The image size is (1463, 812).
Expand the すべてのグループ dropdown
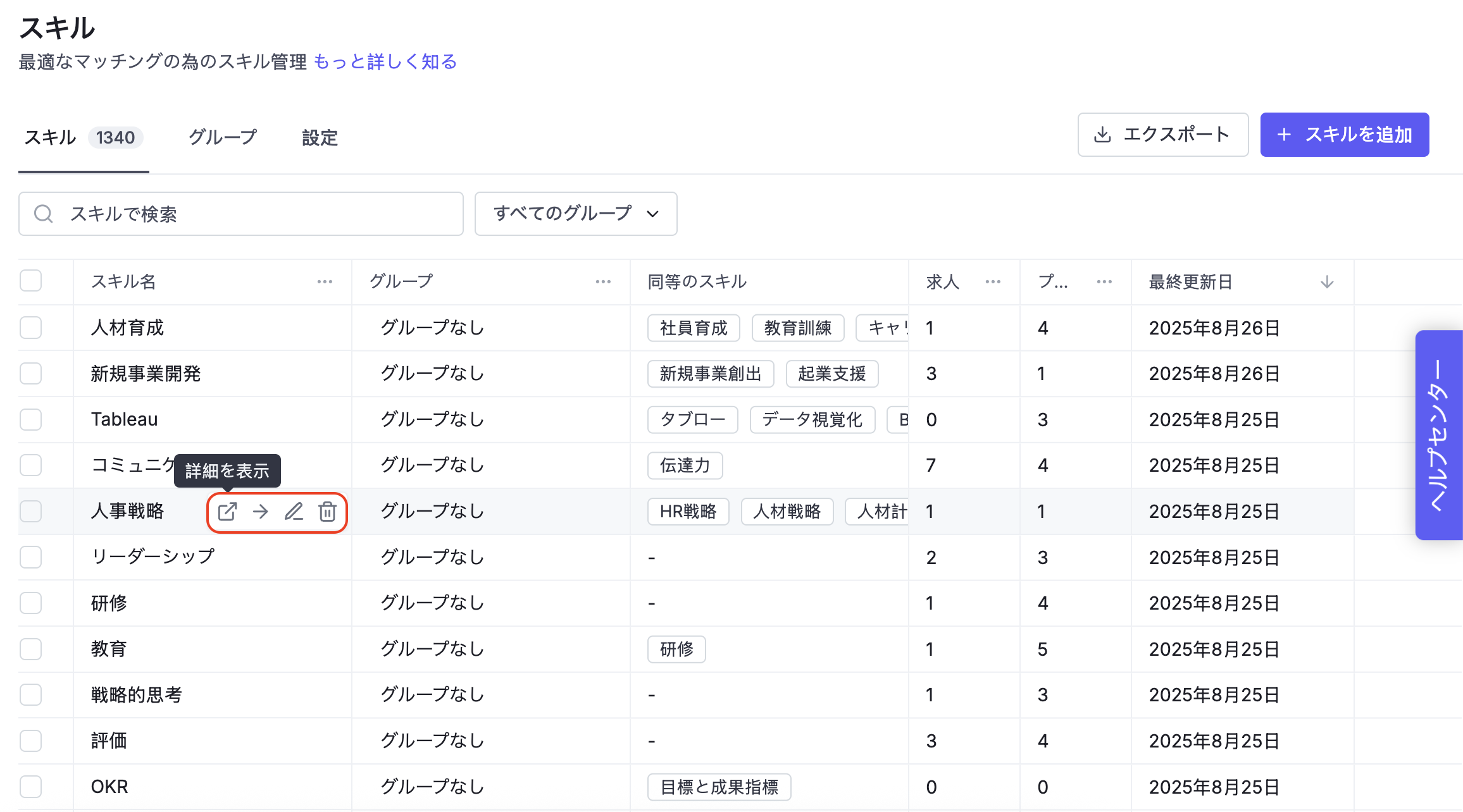point(576,214)
